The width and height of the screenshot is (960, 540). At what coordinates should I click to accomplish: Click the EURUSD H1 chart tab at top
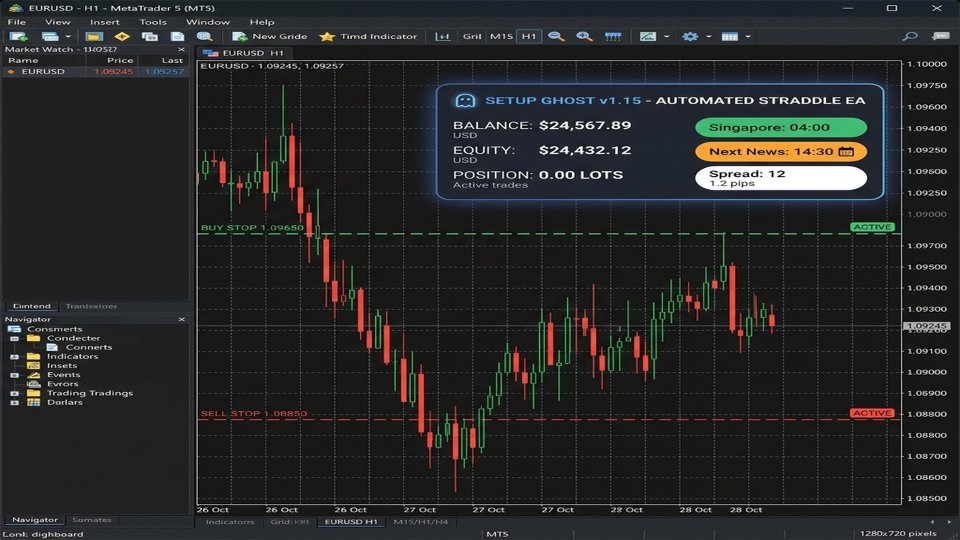[244, 53]
